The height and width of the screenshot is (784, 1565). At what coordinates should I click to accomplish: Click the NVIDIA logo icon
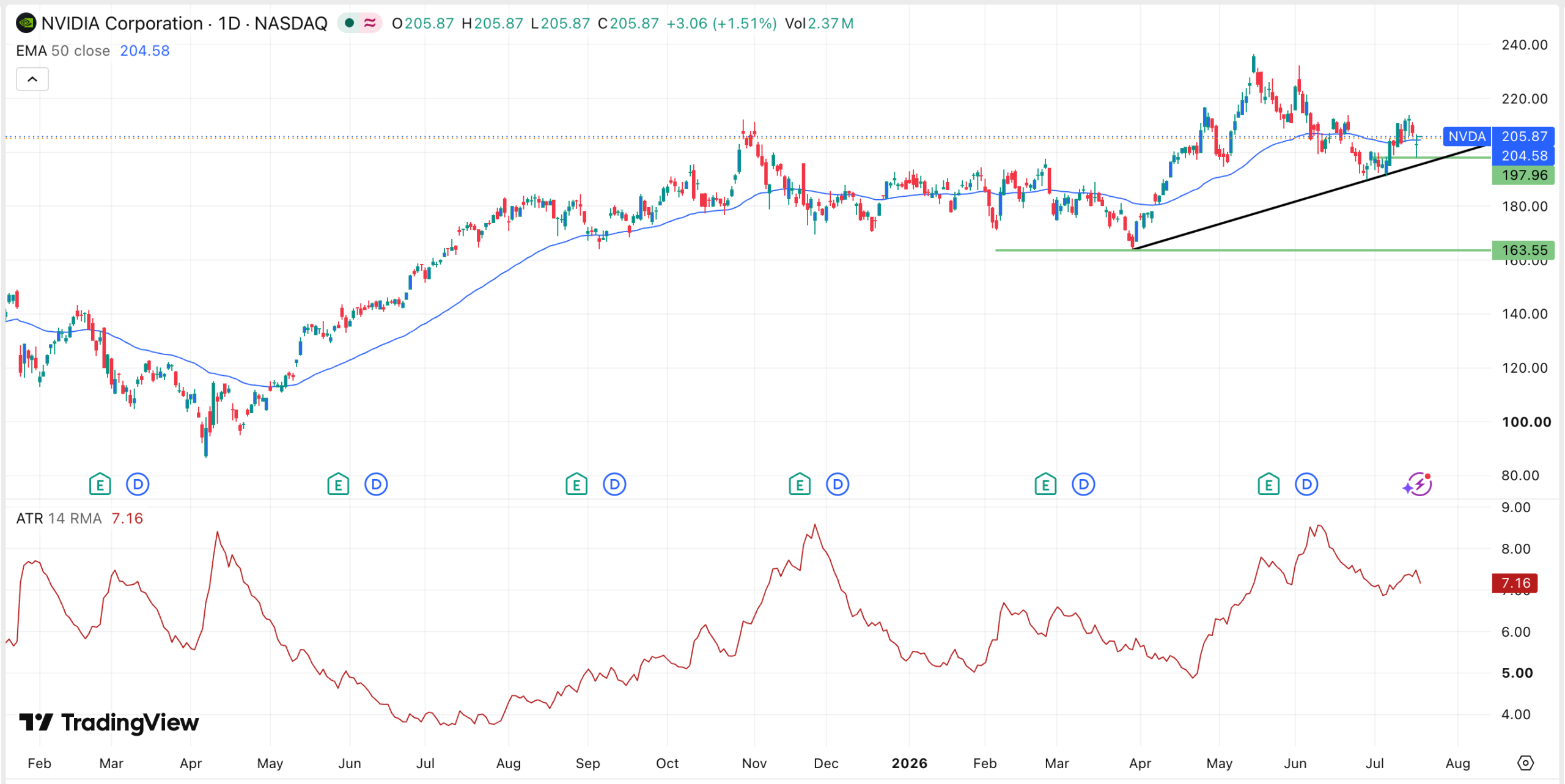click(x=26, y=23)
